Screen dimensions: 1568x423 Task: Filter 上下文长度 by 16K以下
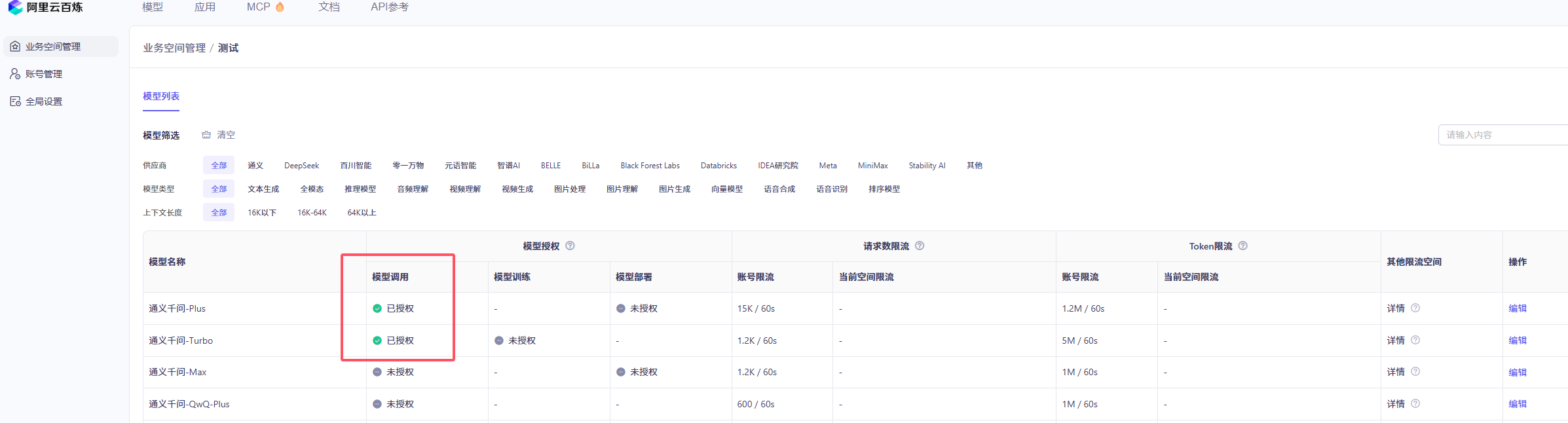pyautogui.click(x=262, y=213)
